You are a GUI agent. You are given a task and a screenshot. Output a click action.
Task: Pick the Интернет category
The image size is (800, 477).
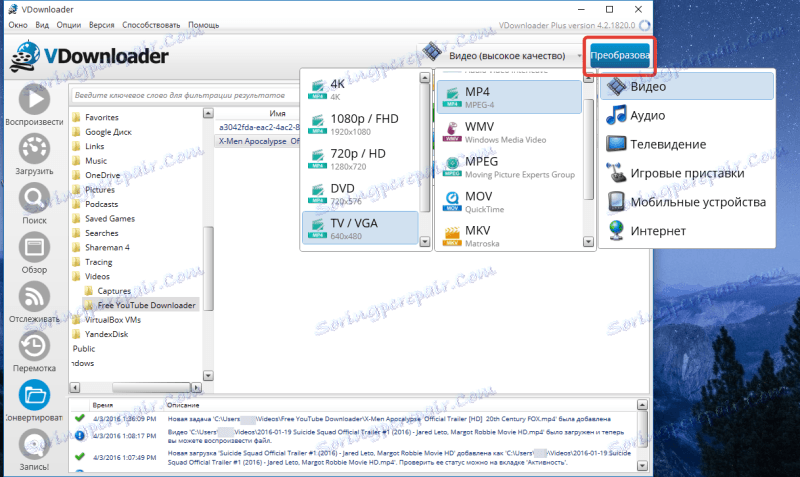[x=687, y=231]
